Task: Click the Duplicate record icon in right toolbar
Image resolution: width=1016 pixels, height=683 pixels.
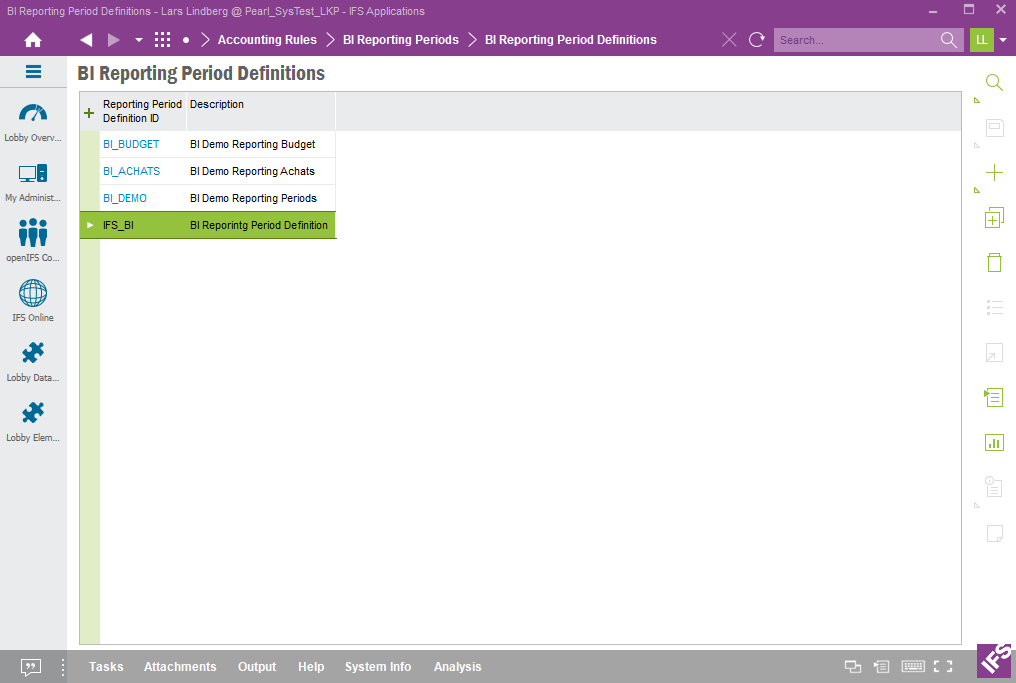Action: [x=994, y=218]
